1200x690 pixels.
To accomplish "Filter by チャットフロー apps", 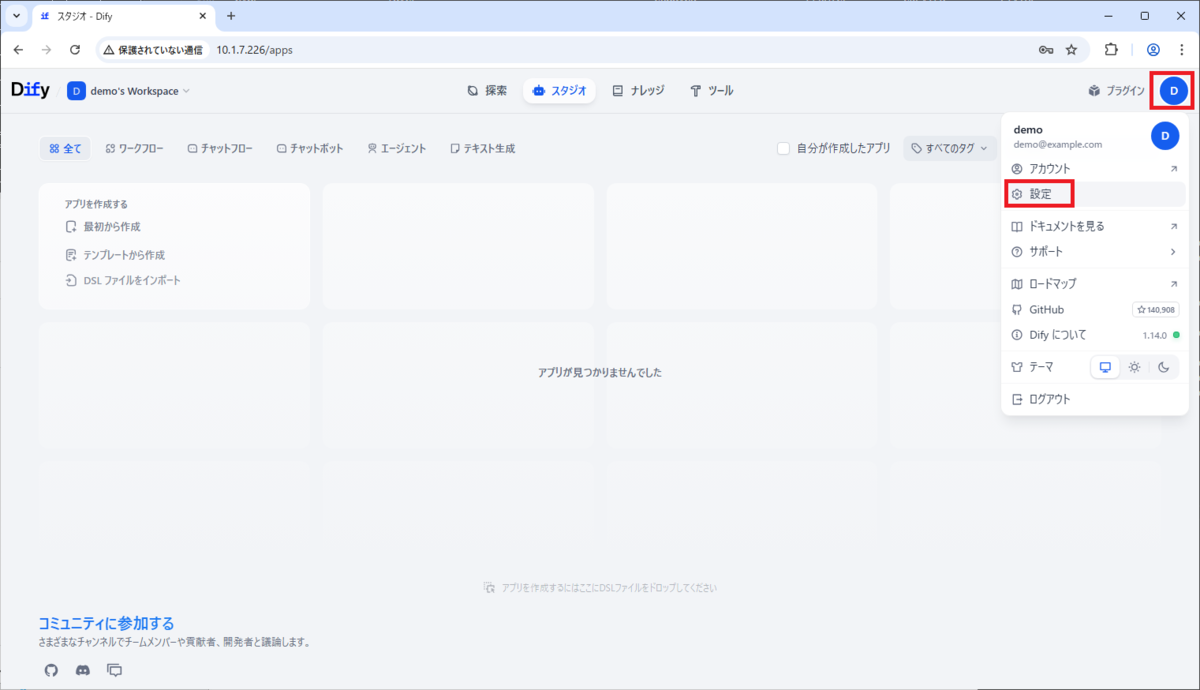I will (220, 148).
